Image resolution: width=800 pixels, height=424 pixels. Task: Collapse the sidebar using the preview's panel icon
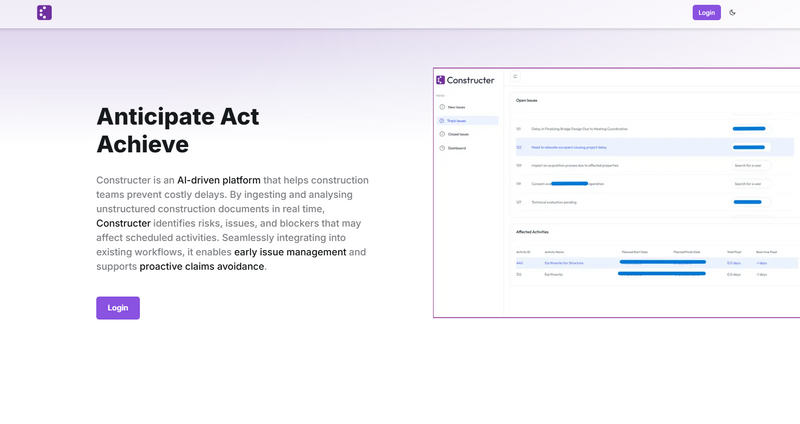coord(516,76)
